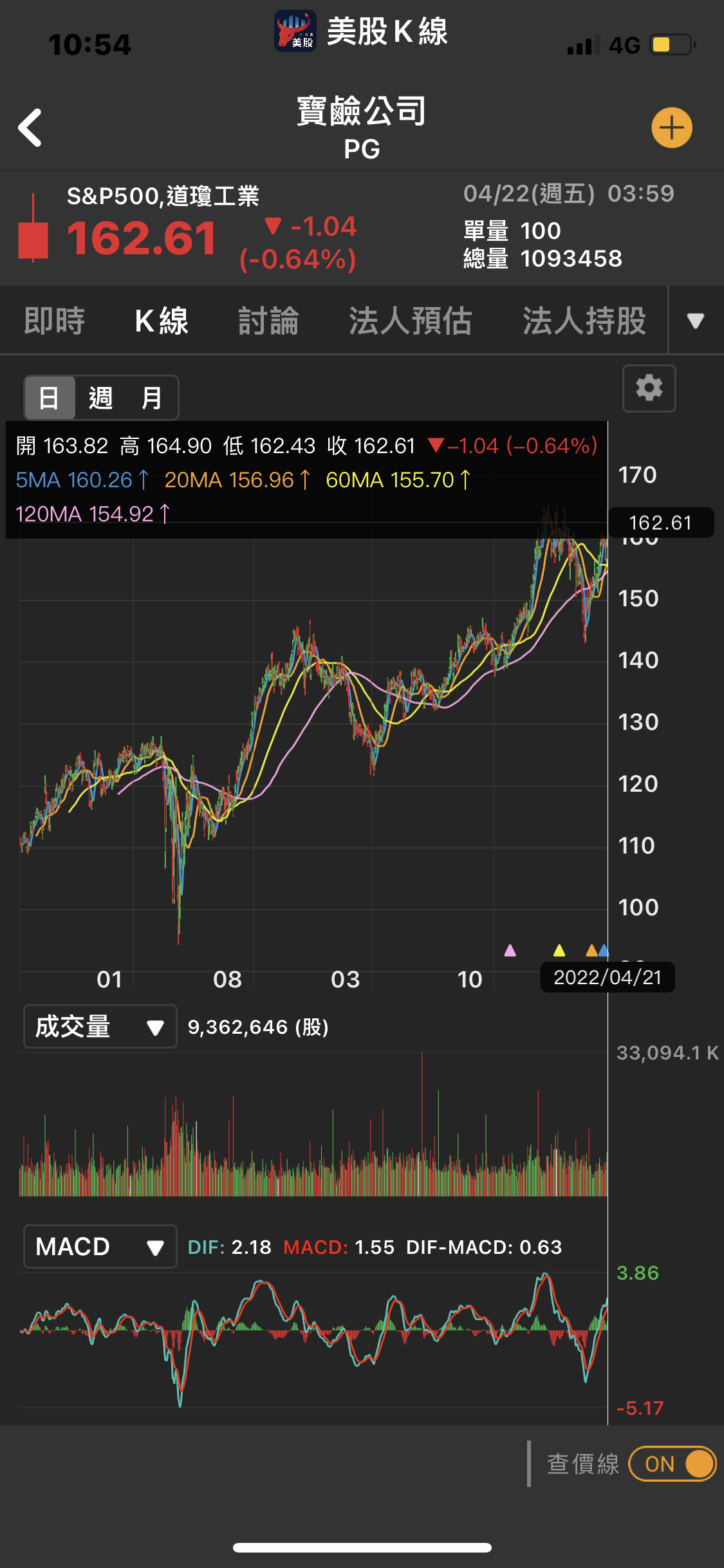The width and height of the screenshot is (724, 1568).
Task: Open the MACD indicator dropdown
Action: click(100, 1247)
